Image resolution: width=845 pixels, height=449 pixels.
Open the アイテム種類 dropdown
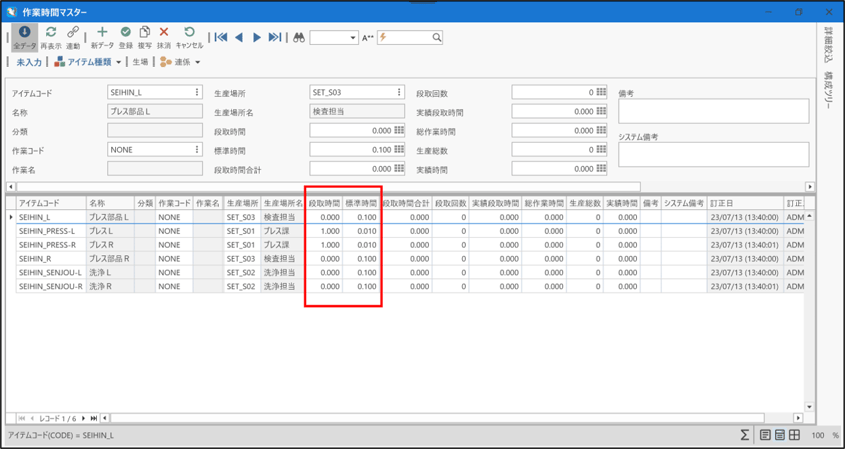click(89, 62)
